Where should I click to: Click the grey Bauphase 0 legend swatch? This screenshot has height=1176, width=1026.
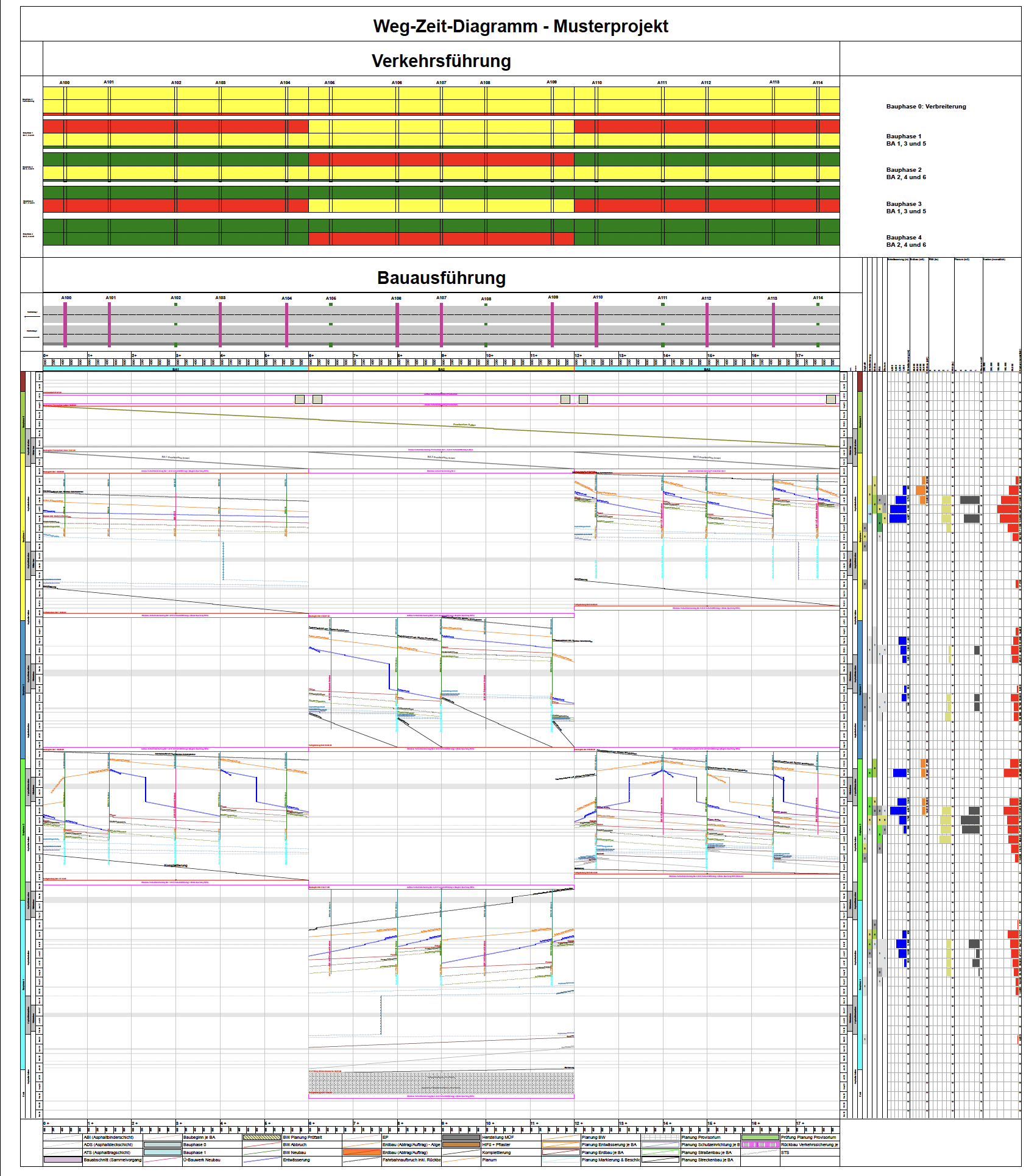163,1145
